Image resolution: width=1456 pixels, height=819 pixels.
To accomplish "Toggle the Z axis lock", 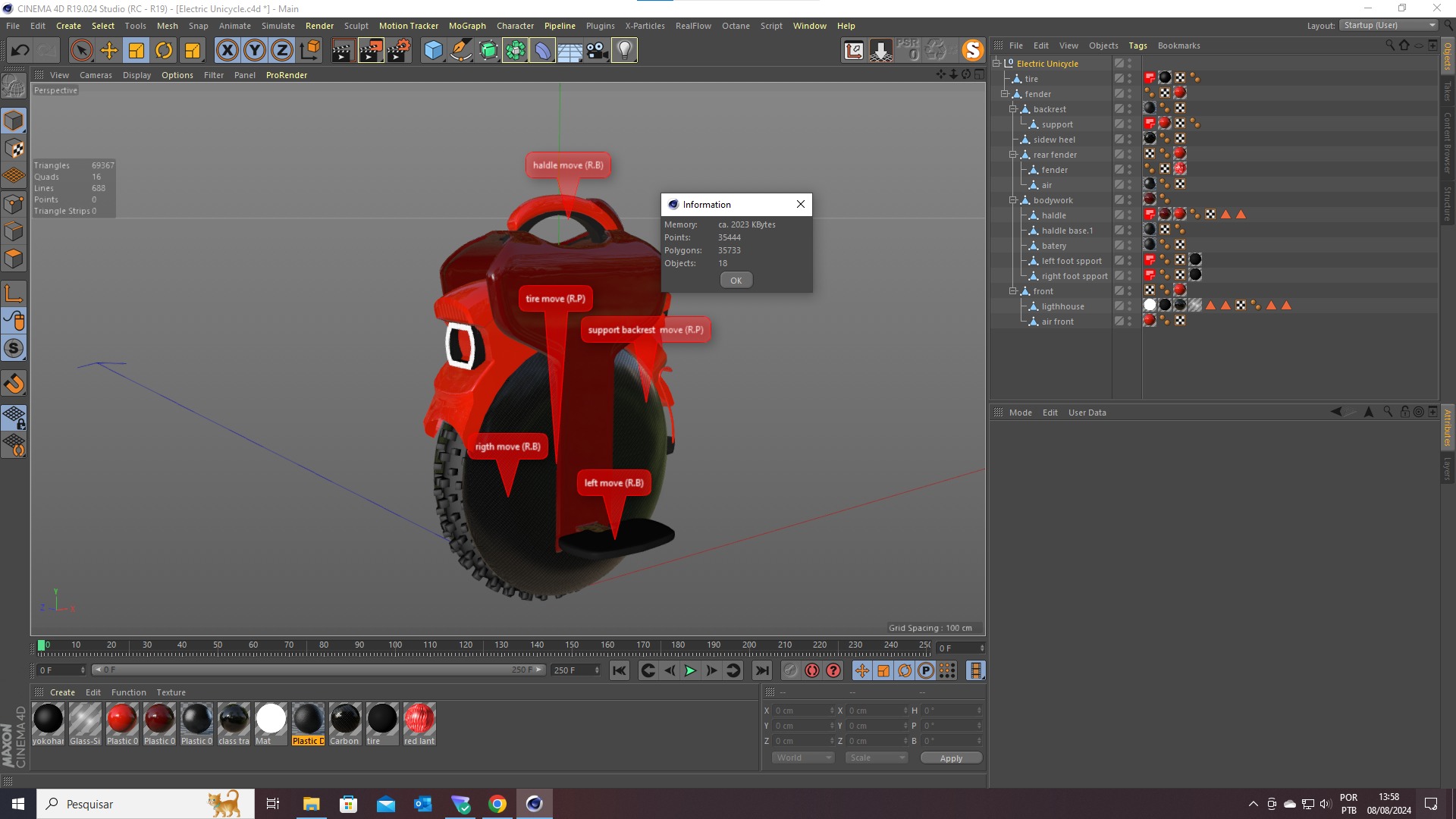I will tap(282, 51).
